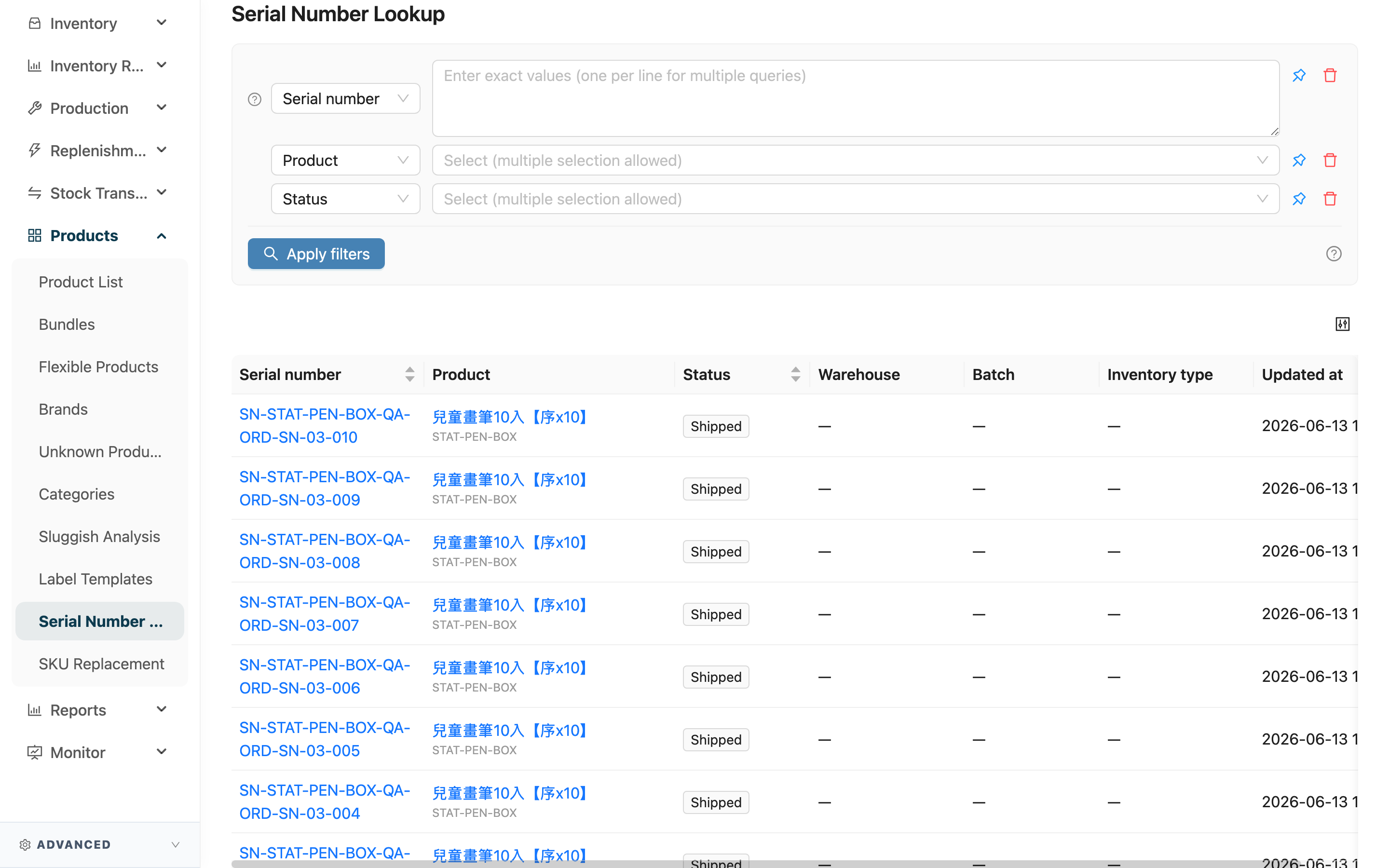Image resolution: width=1389 pixels, height=868 pixels.
Task: Click the Reports chart icon
Action: (x=34, y=710)
